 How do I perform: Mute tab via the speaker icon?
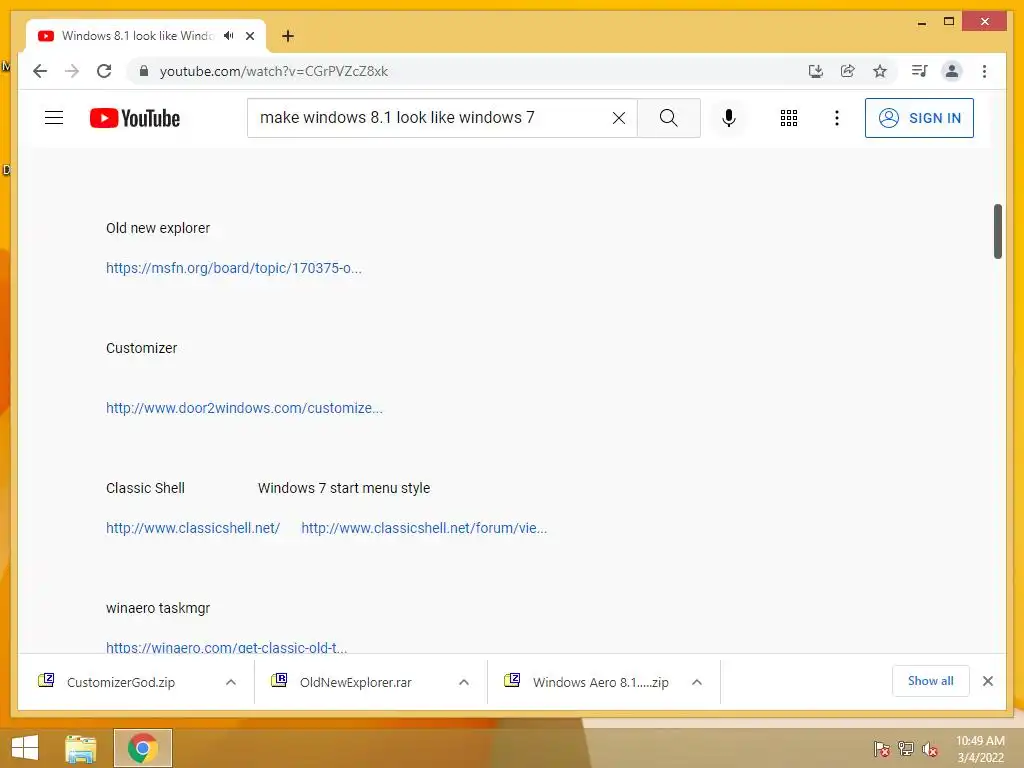point(229,36)
